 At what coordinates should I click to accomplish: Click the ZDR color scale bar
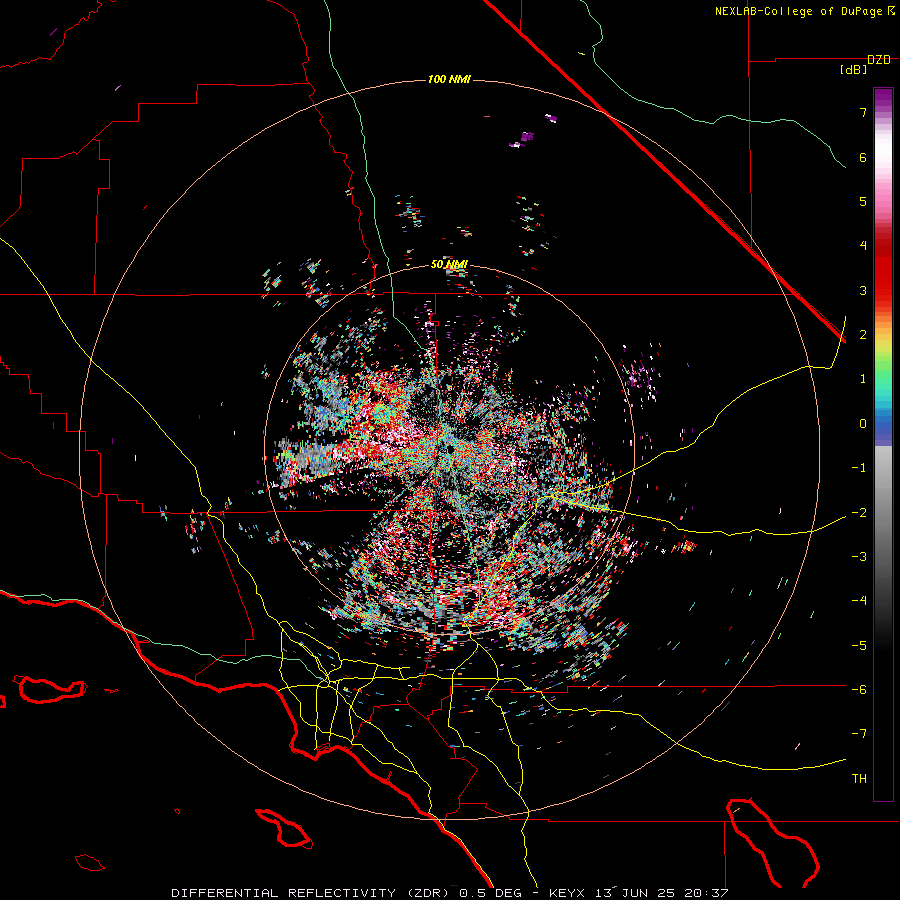click(x=883, y=444)
